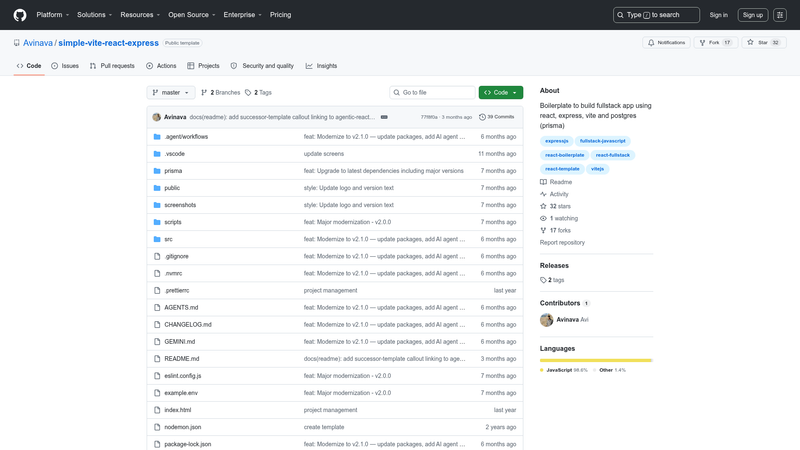View the 1 watching link

559,218
